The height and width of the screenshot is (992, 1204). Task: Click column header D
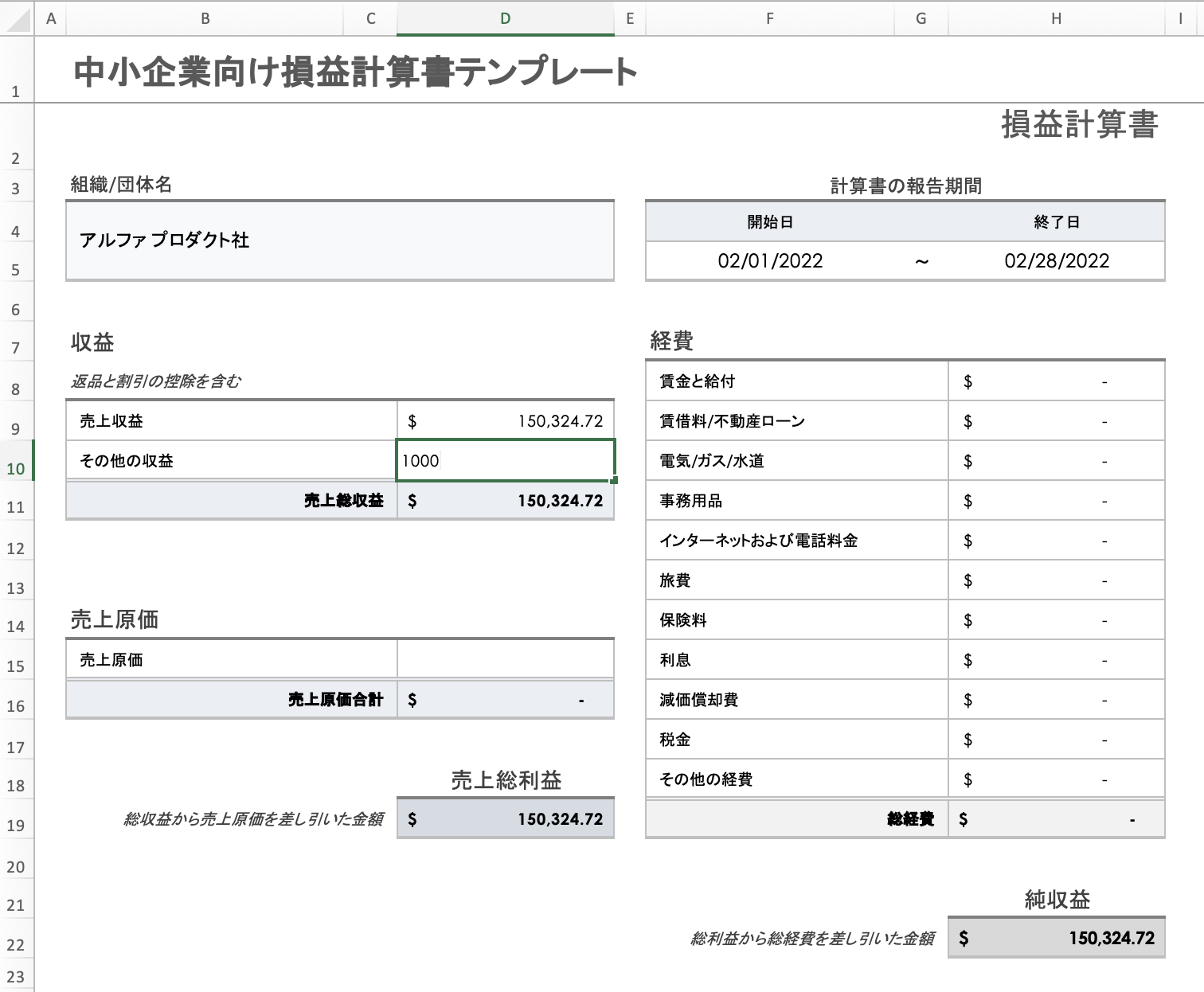pos(506,18)
